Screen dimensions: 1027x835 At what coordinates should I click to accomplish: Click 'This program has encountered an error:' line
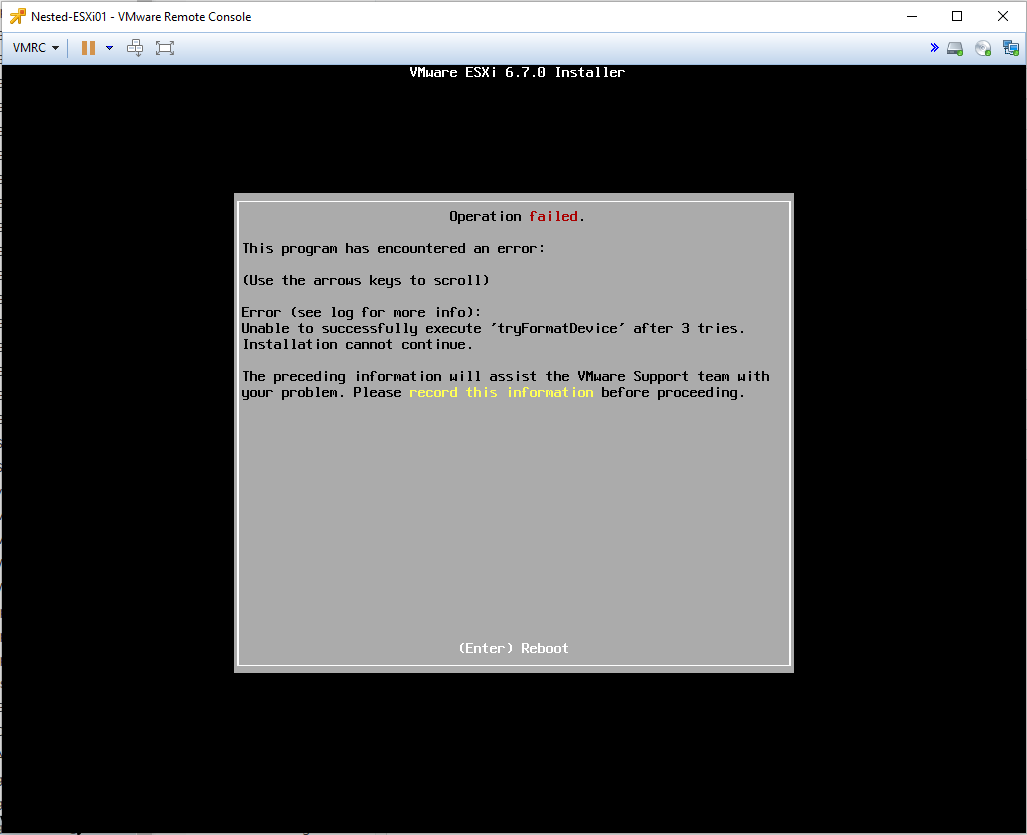click(x=394, y=249)
